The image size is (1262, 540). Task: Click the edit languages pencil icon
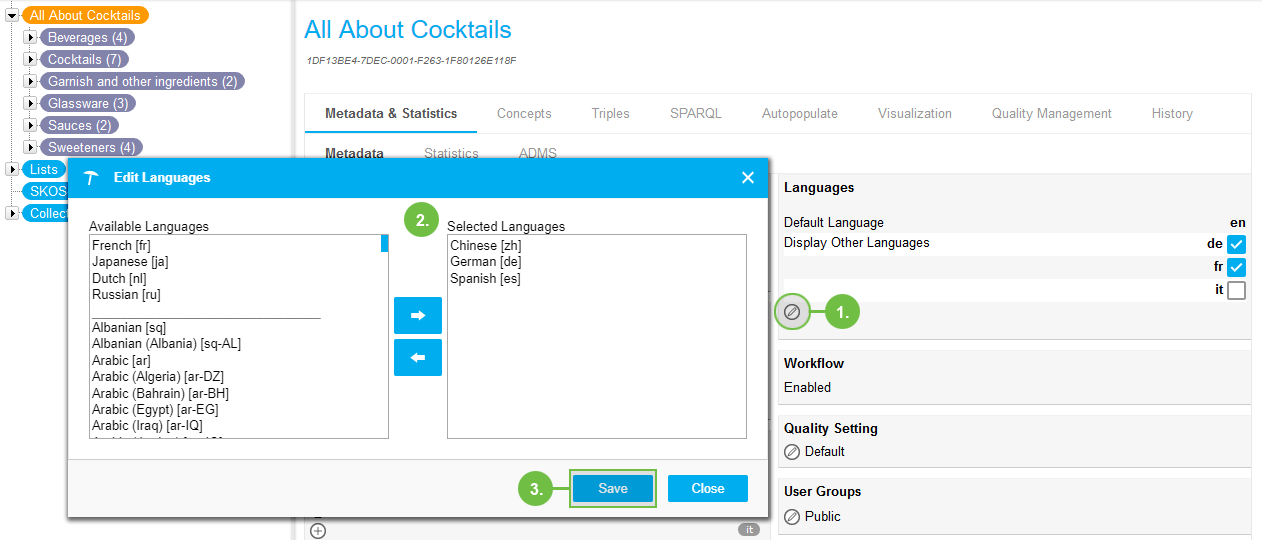coord(791,312)
